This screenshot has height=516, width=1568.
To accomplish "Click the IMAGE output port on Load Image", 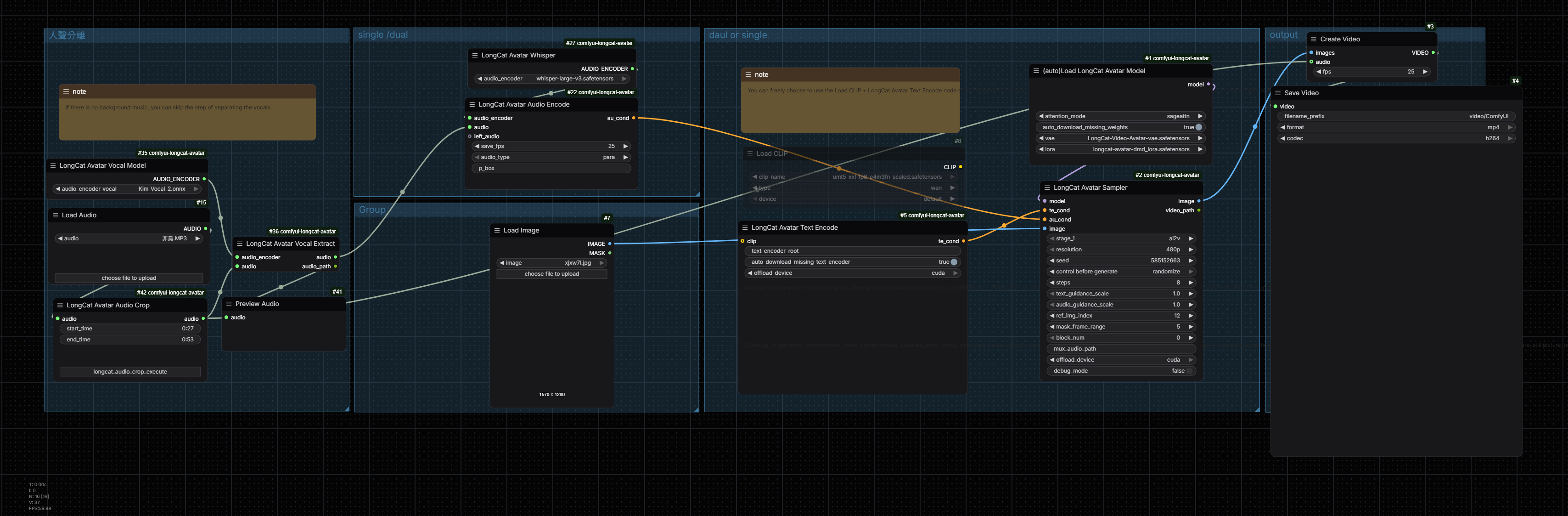I will click(610, 244).
